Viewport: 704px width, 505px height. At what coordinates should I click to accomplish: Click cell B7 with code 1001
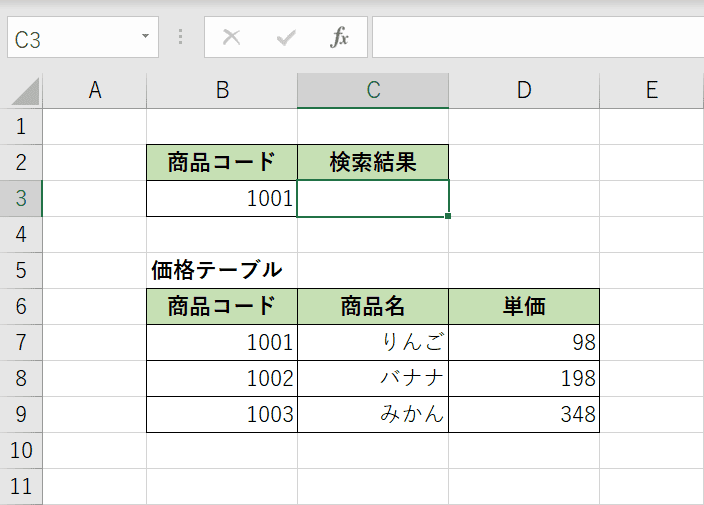pyautogui.click(x=222, y=343)
